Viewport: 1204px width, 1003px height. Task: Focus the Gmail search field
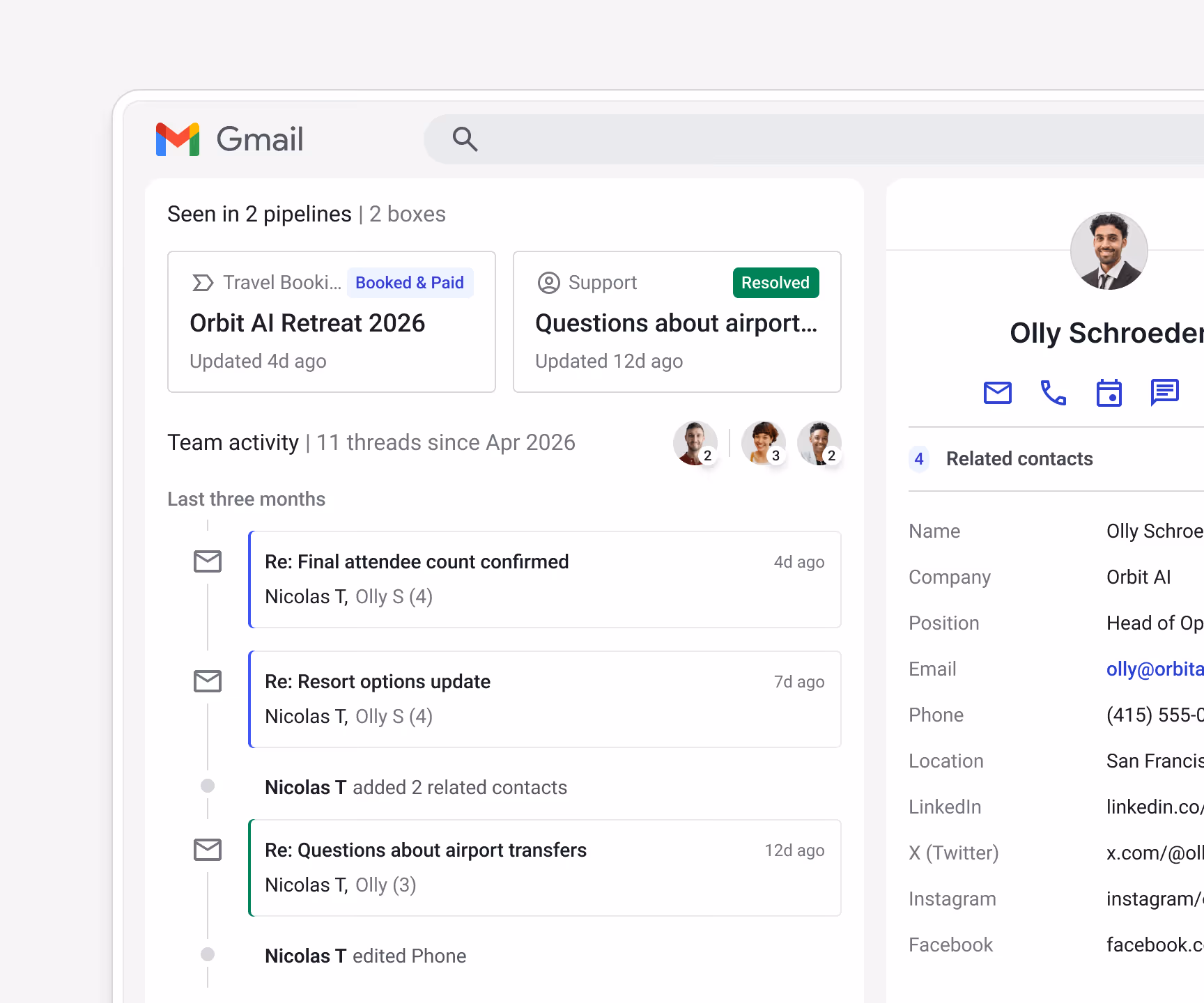click(814, 139)
